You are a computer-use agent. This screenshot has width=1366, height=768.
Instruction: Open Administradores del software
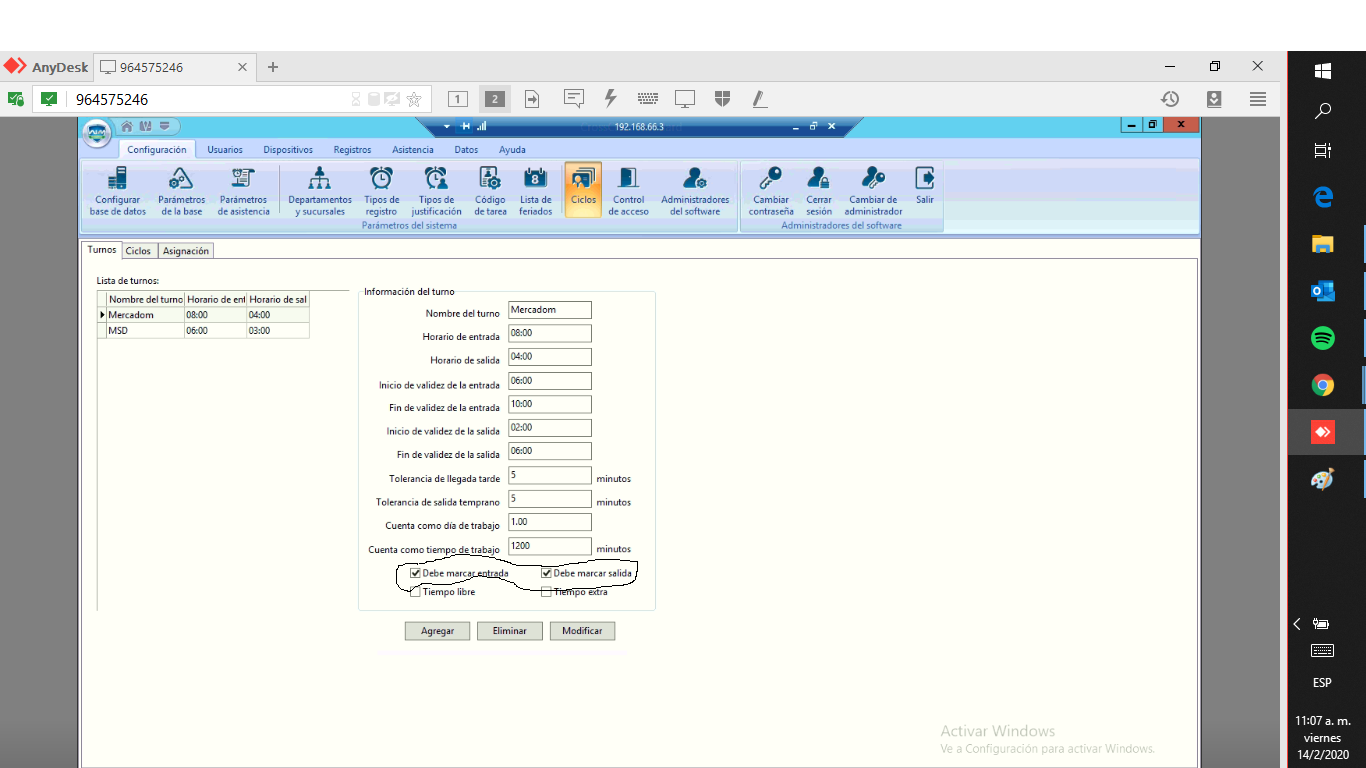coord(695,191)
